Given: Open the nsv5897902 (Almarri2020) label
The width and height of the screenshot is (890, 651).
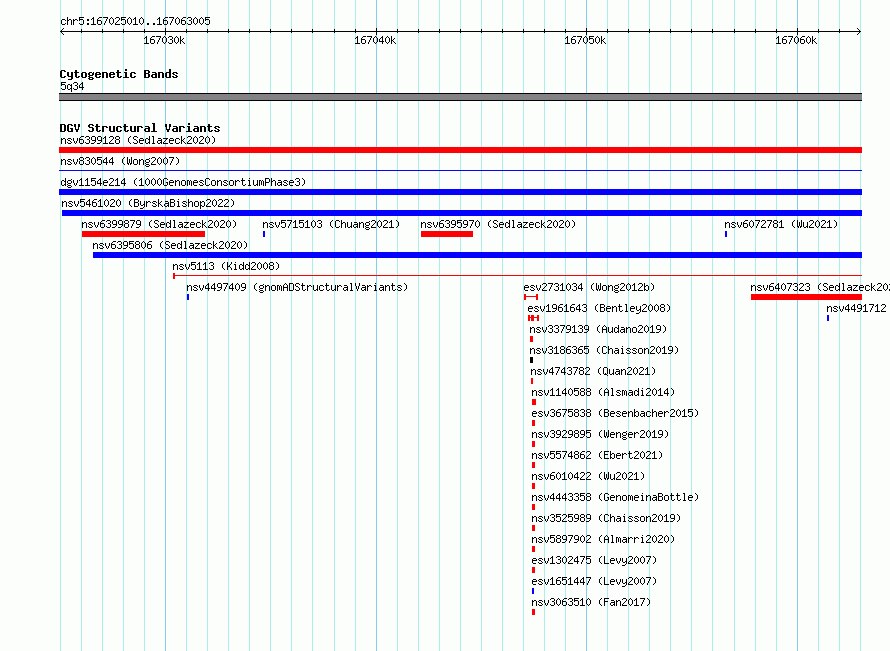Looking at the screenshot, I should (603, 539).
